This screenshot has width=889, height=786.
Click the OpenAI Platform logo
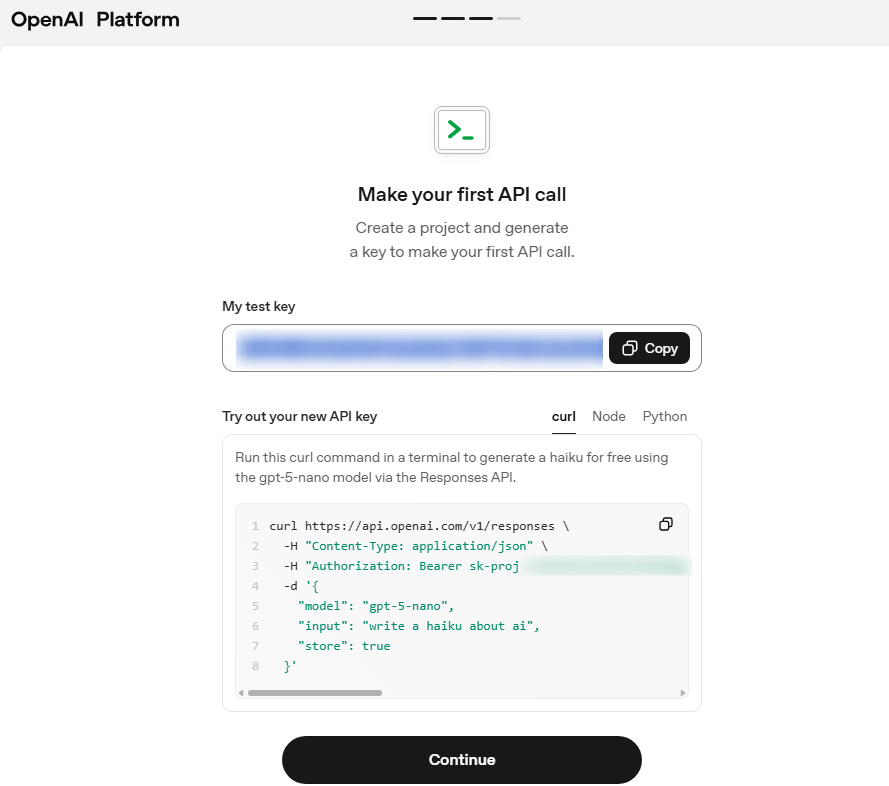[x=95, y=20]
